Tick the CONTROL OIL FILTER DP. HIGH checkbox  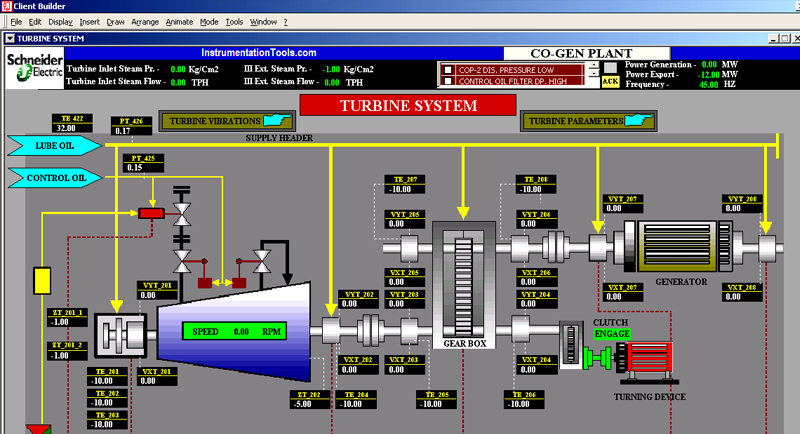click(449, 81)
